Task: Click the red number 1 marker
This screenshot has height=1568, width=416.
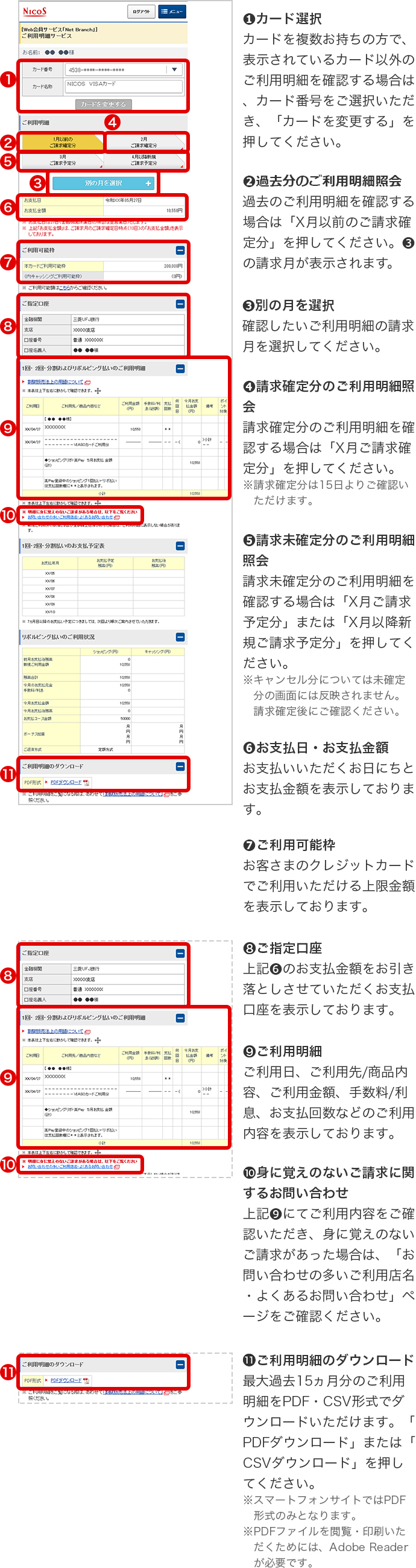Action: pyautogui.click(x=8, y=80)
